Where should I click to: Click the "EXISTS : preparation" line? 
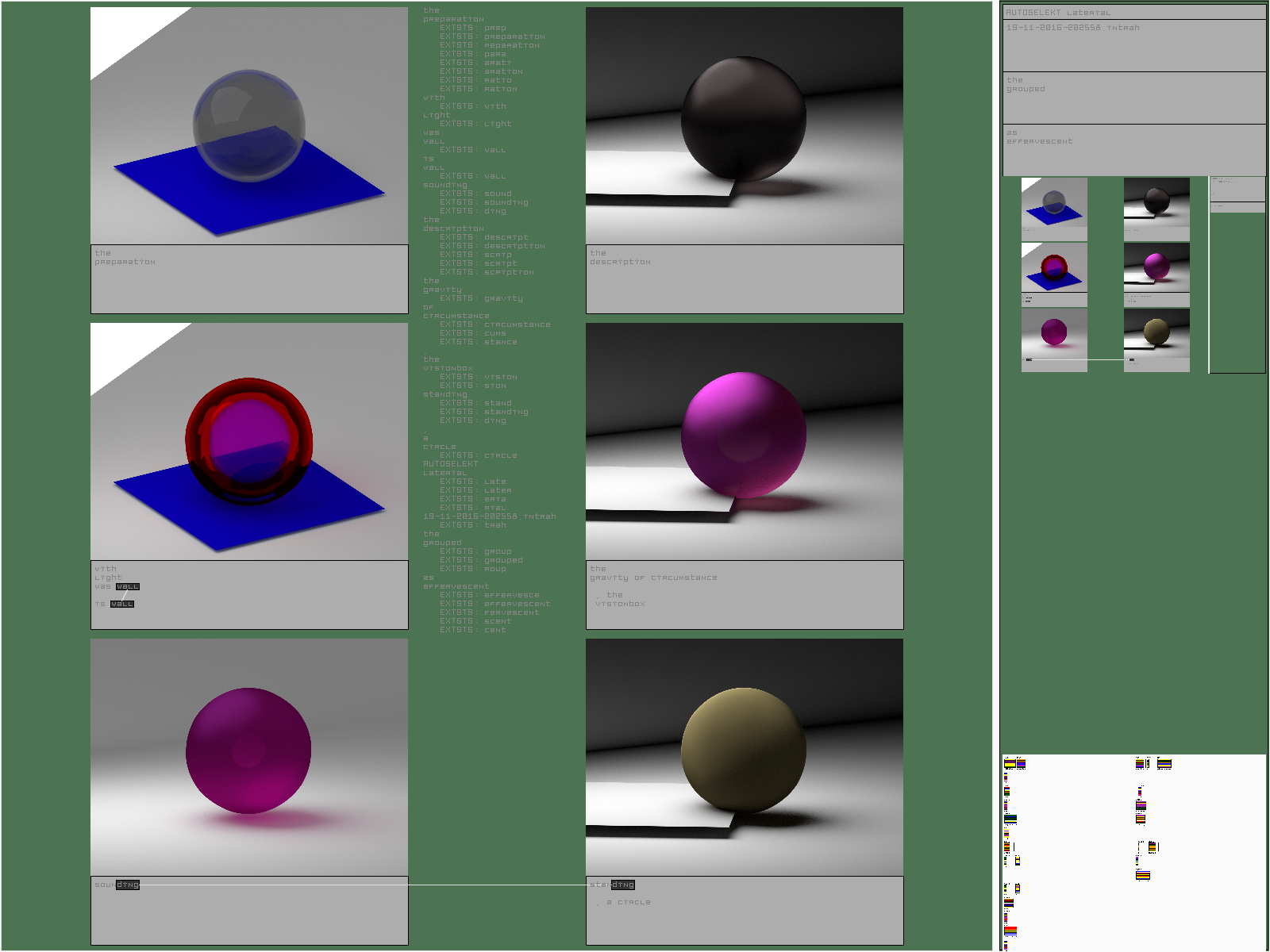click(x=492, y=36)
